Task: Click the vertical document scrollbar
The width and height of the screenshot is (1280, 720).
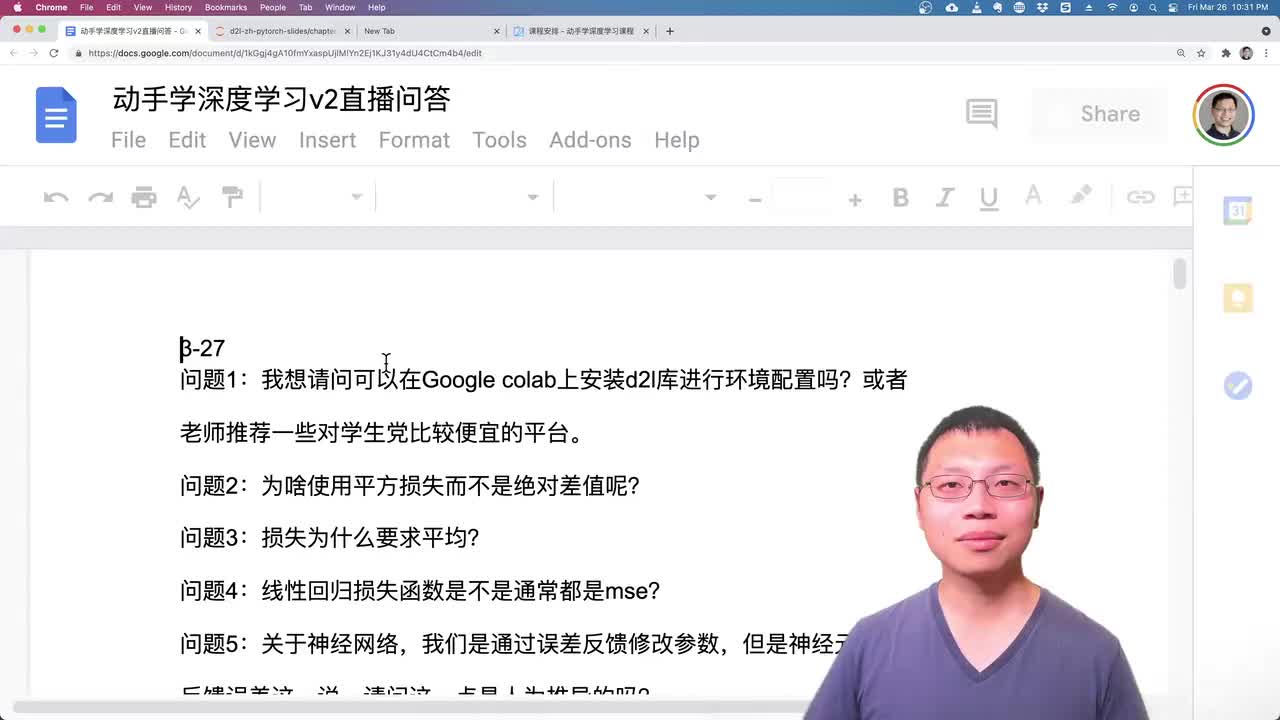Action: (x=1180, y=274)
